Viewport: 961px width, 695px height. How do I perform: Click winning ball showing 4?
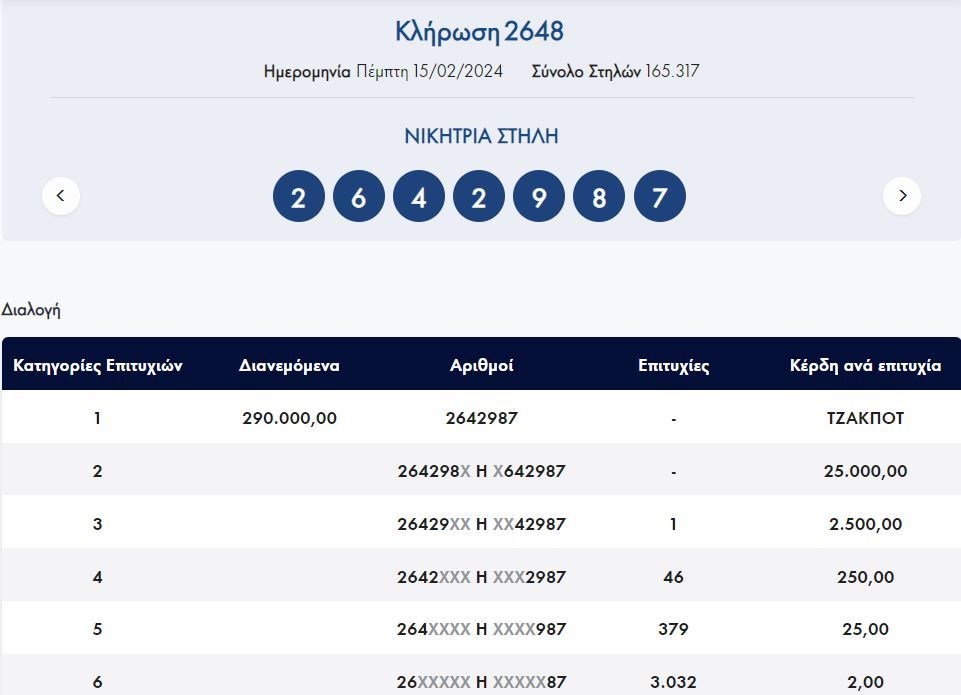(x=419, y=196)
